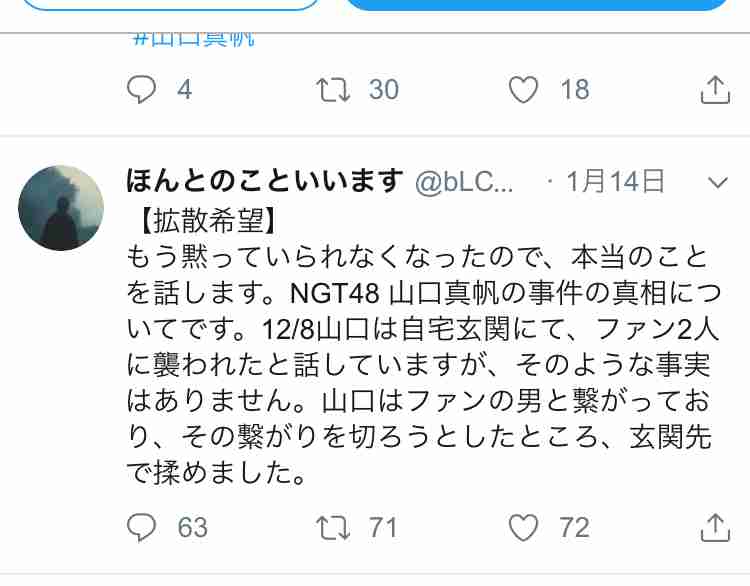The height and width of the screenshot is (586, 750).
Task: Reply to the tweet with 63 replies
Action: [x=141, y=528]
